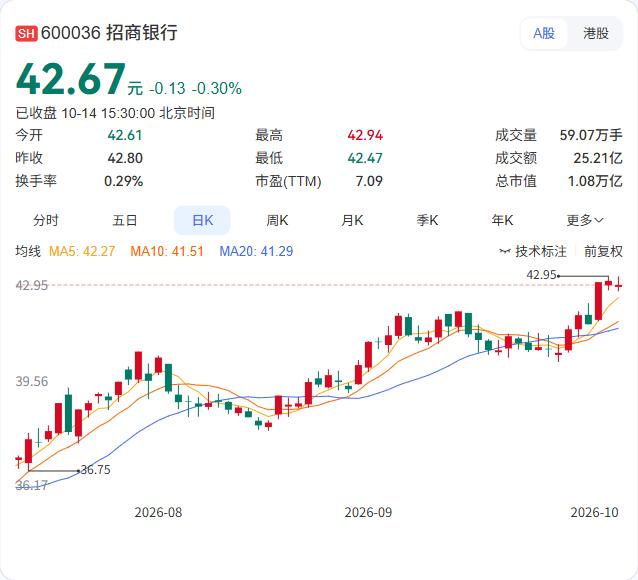The image size is (638, 580).
Task: Select the 周K chart tab
Action: (x=277, y=221)
